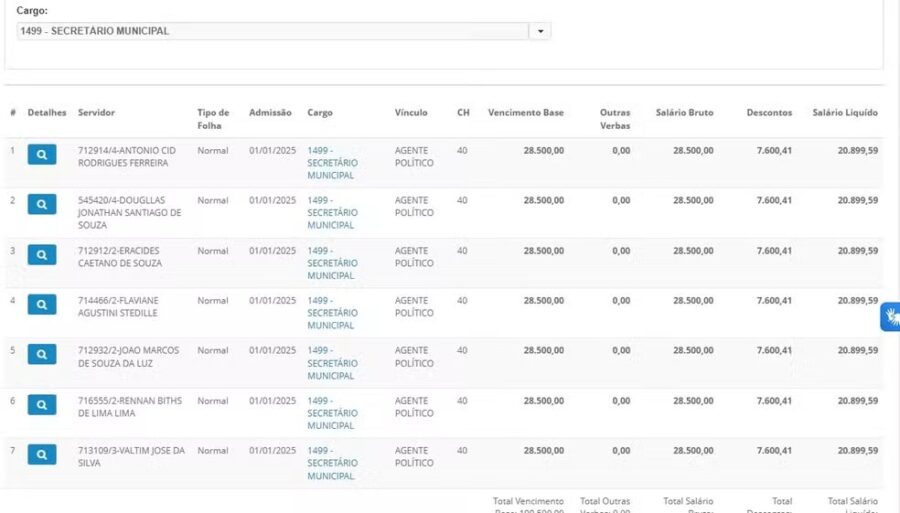Open details for Flaviane Agustini Stedille
This screenshot has width=900, height=513.
pyautogui.click(x=41, y=305)
